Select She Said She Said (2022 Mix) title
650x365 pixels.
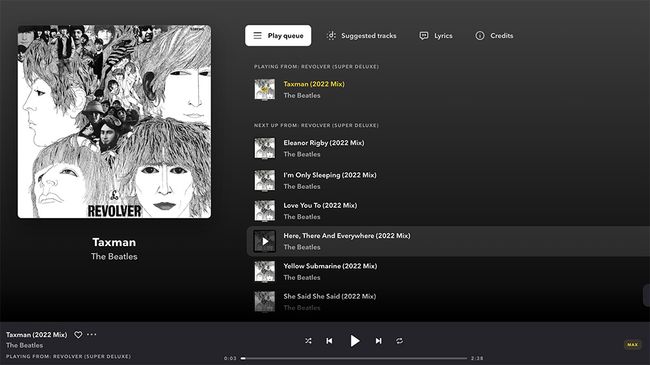tap(330, 297)
